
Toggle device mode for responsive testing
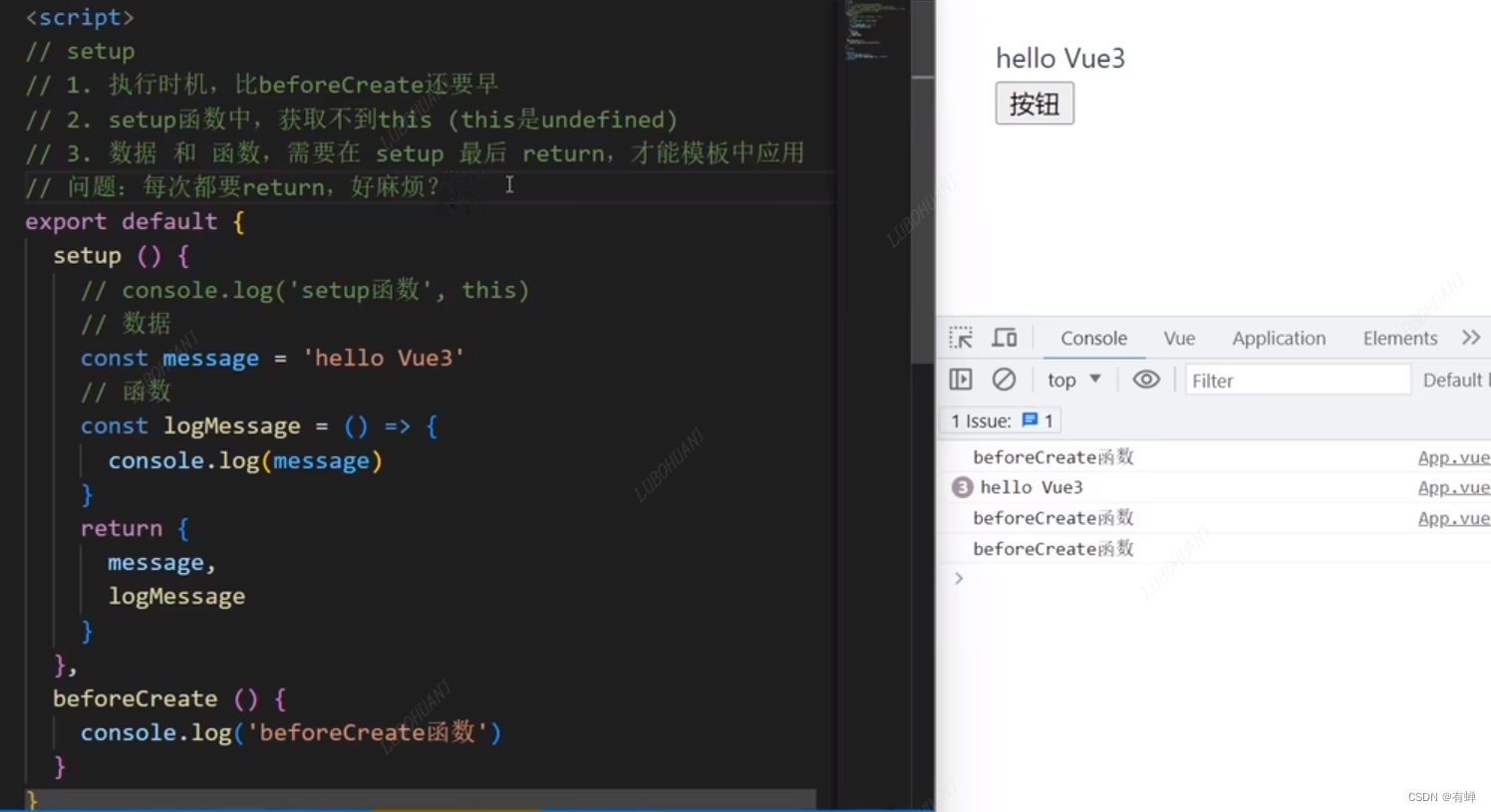(x=1004, y=338)
